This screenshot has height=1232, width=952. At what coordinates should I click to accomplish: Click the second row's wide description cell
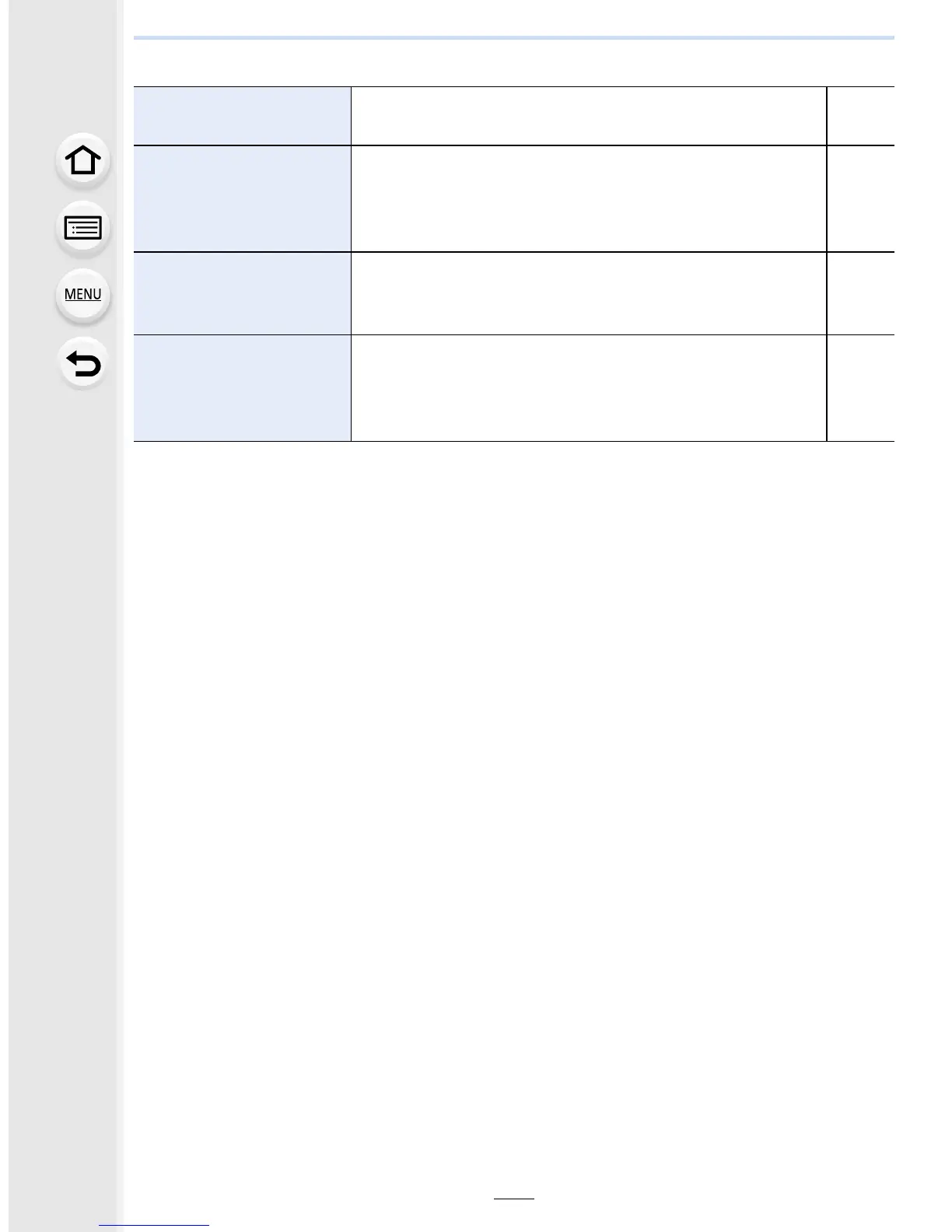click(589, 198)
